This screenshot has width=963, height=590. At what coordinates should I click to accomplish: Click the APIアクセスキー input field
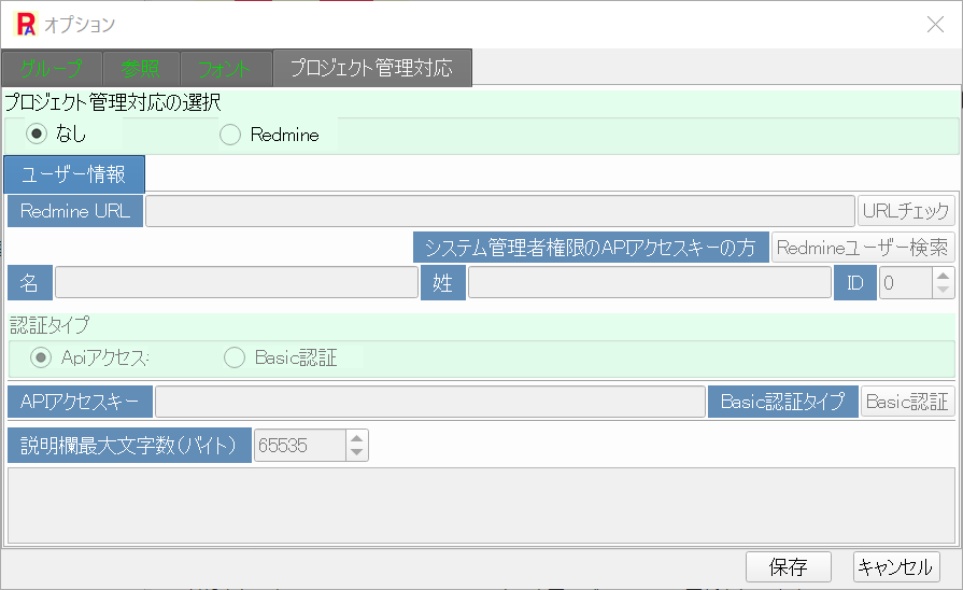coord(430,402)
